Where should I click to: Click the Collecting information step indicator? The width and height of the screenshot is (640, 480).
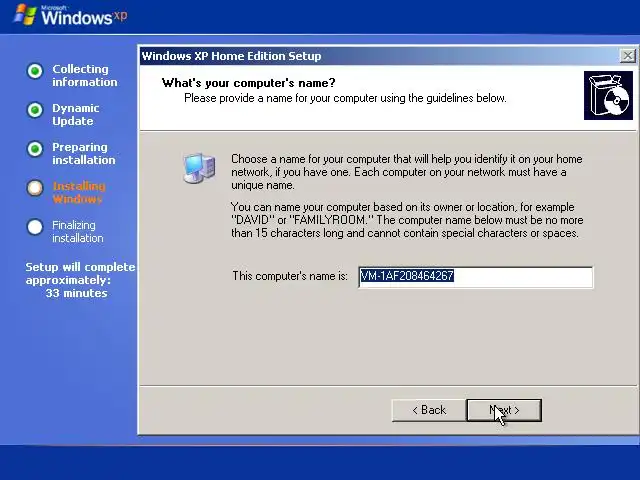(x=35, y=71)
